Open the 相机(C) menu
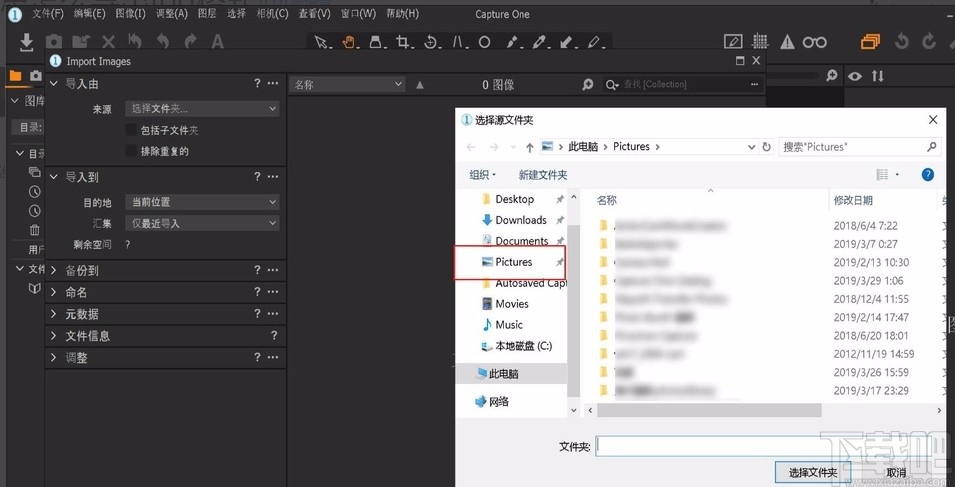This screenshot has height=487, width=955. coord(272,13)
